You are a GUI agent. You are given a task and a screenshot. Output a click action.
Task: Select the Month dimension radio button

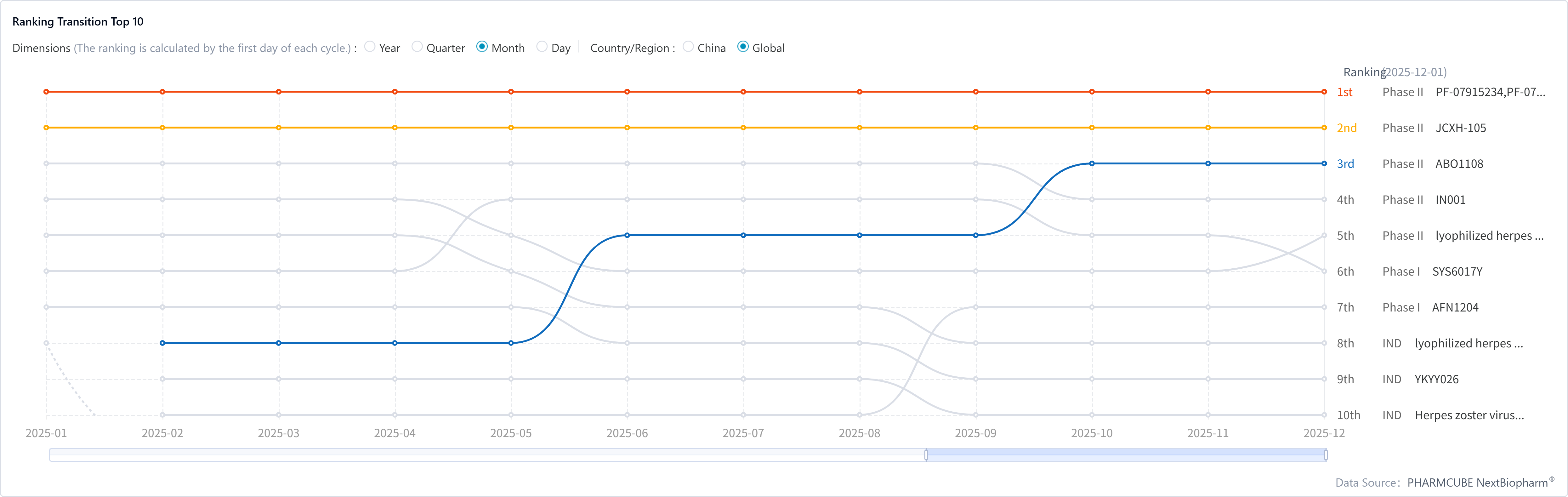[x=482, y=47]
